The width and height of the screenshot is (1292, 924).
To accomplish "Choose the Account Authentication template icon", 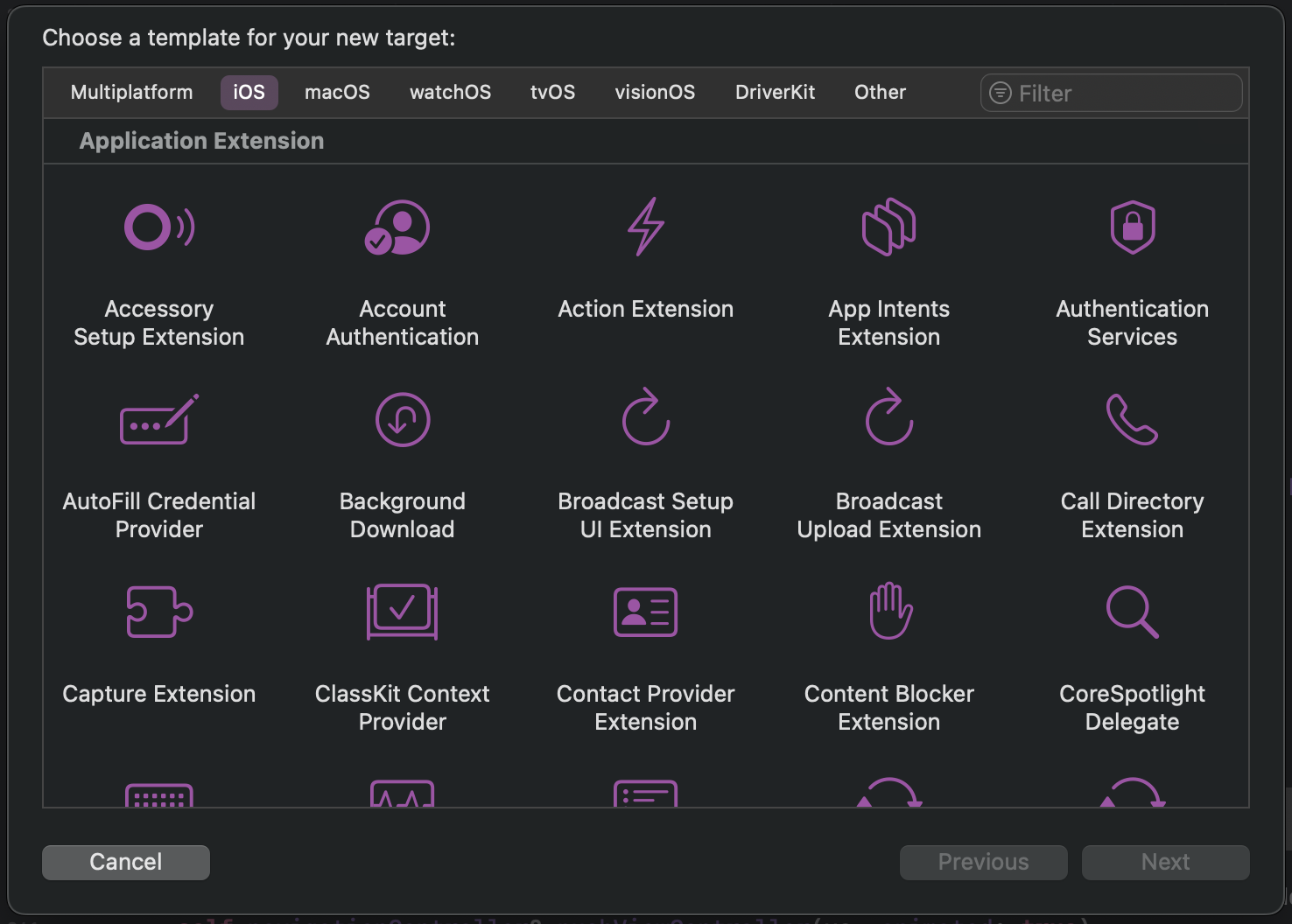I will pos(402,227).
